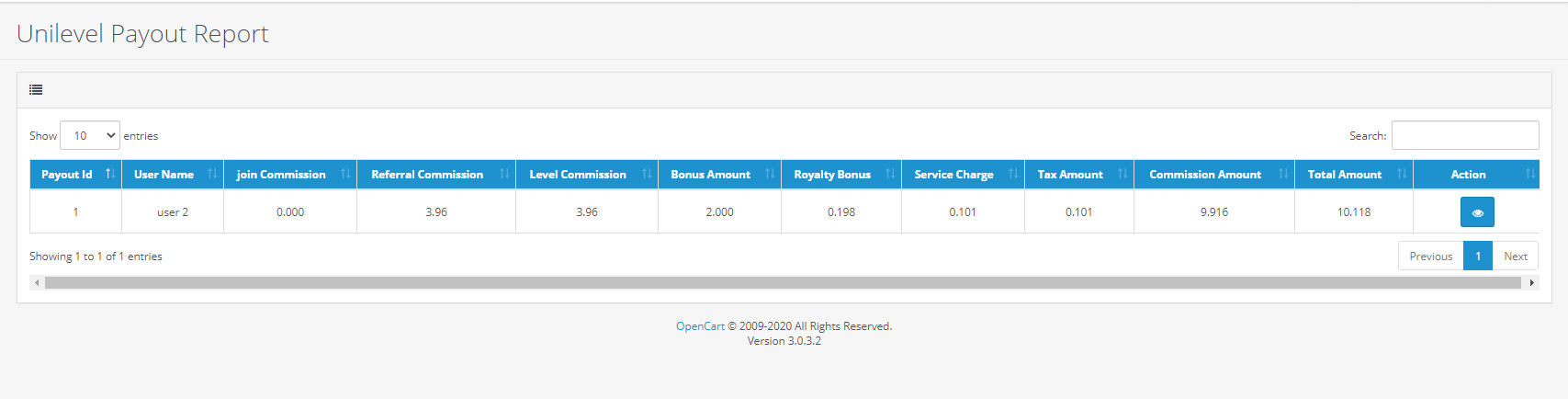The width and height of the screenshot is (1568, 399).
Task: Sort by Service Charge column
Action: (x=962, y=175)
